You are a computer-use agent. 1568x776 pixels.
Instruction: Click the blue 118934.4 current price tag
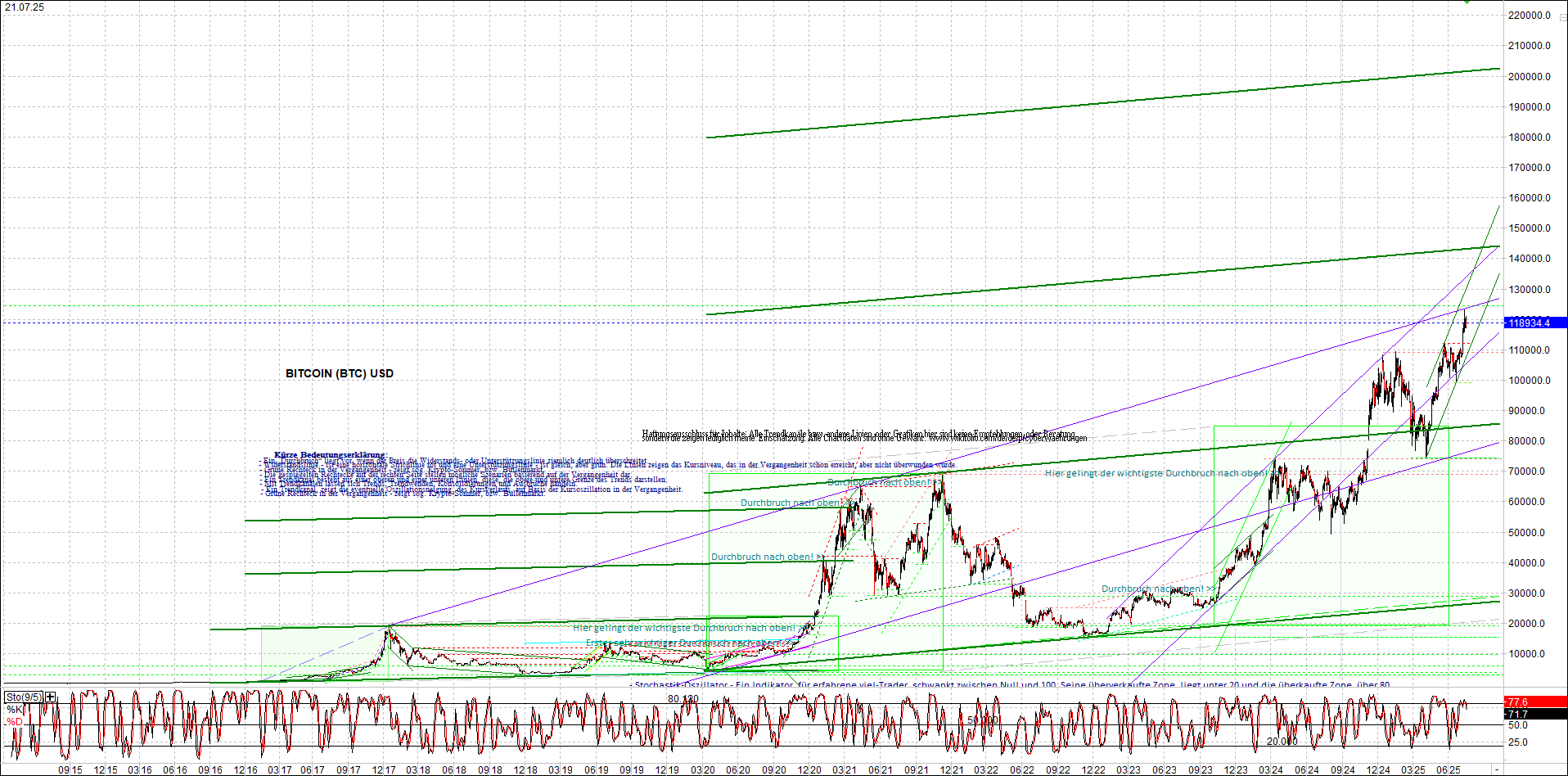(x=1535, y=323)
